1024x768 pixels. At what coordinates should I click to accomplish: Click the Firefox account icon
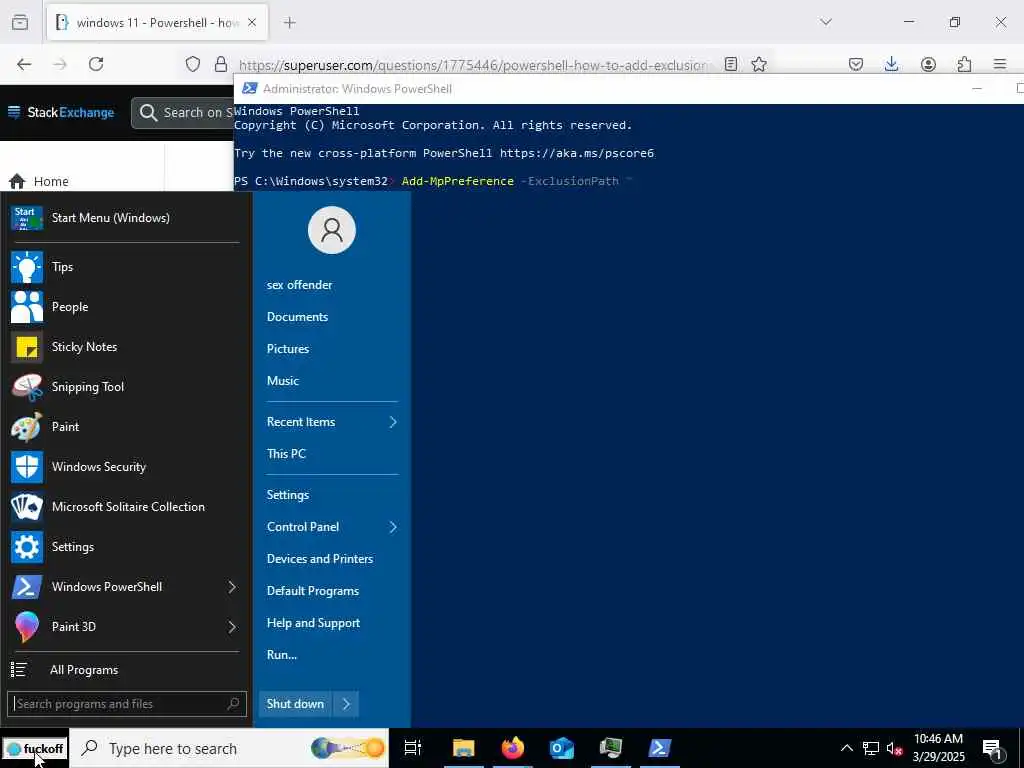928,64
